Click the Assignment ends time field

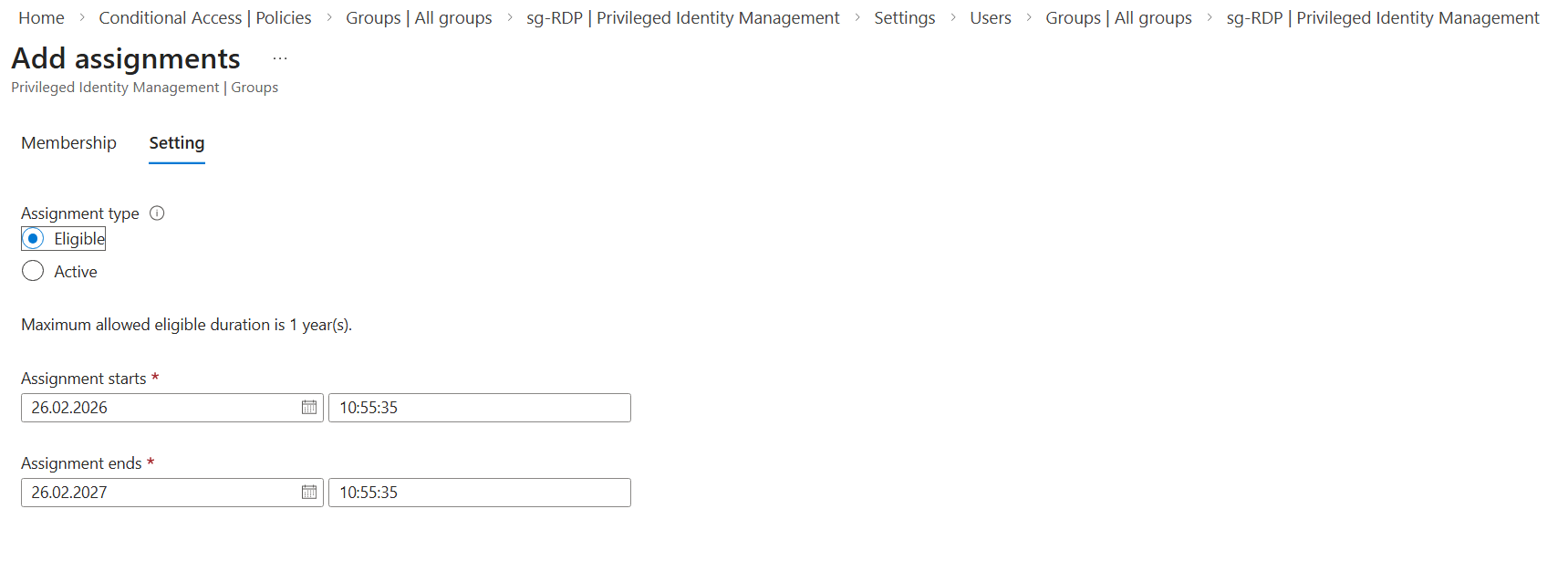point(479,493)
